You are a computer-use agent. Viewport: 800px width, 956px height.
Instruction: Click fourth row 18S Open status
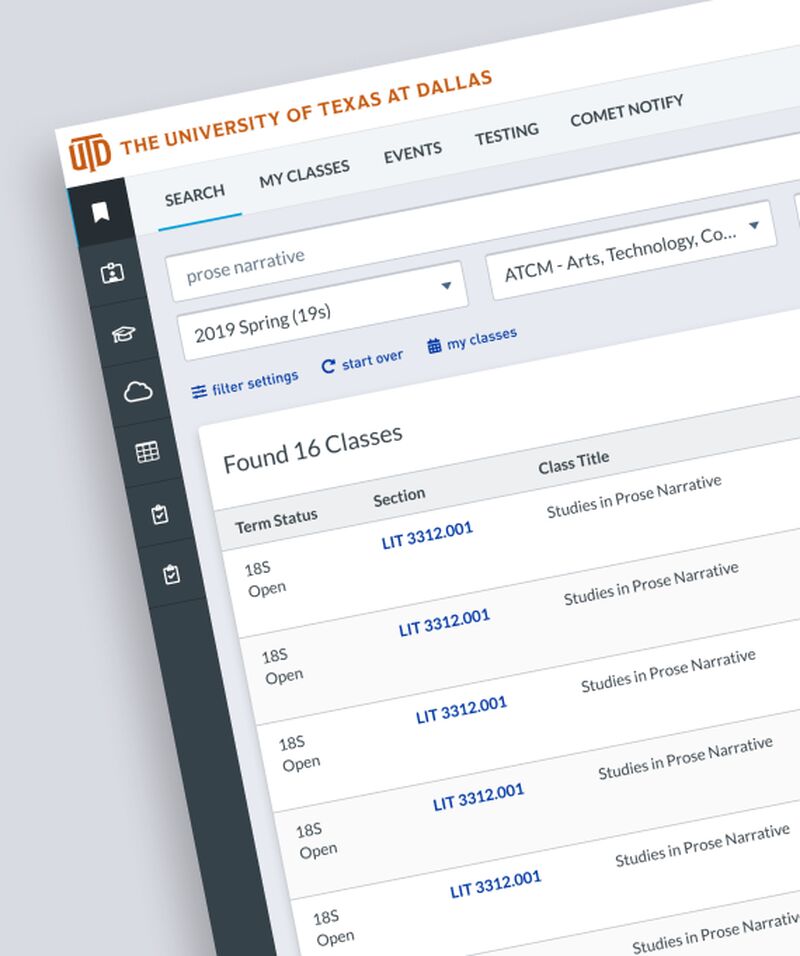(316, 841)
